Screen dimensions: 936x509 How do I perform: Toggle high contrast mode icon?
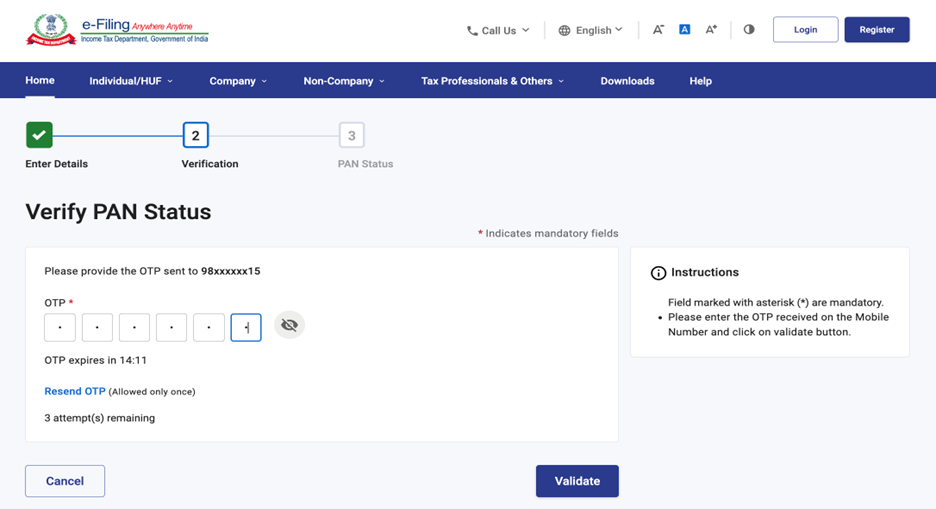[749, 30]
